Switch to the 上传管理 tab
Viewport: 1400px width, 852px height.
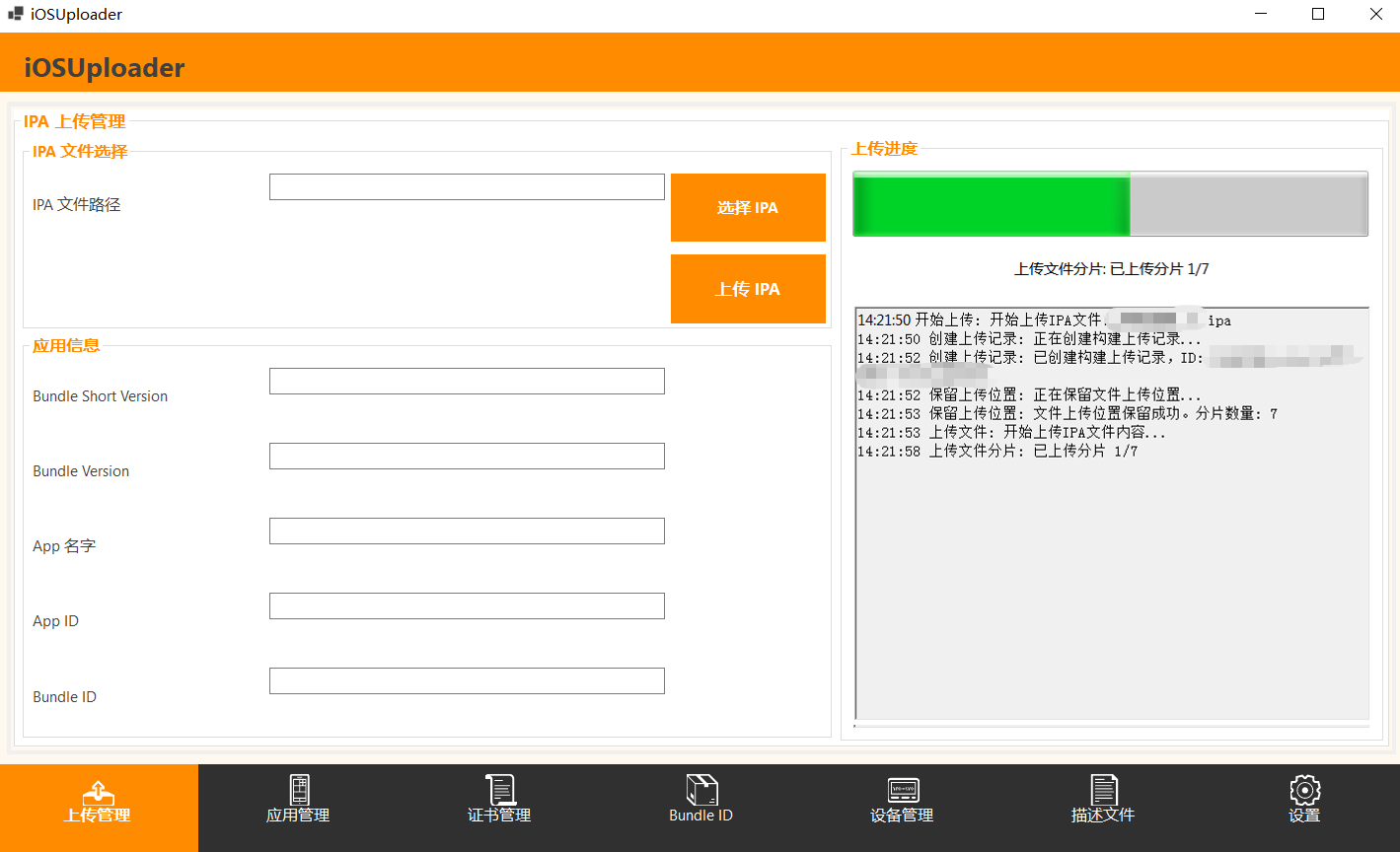[x=99, y=808]
